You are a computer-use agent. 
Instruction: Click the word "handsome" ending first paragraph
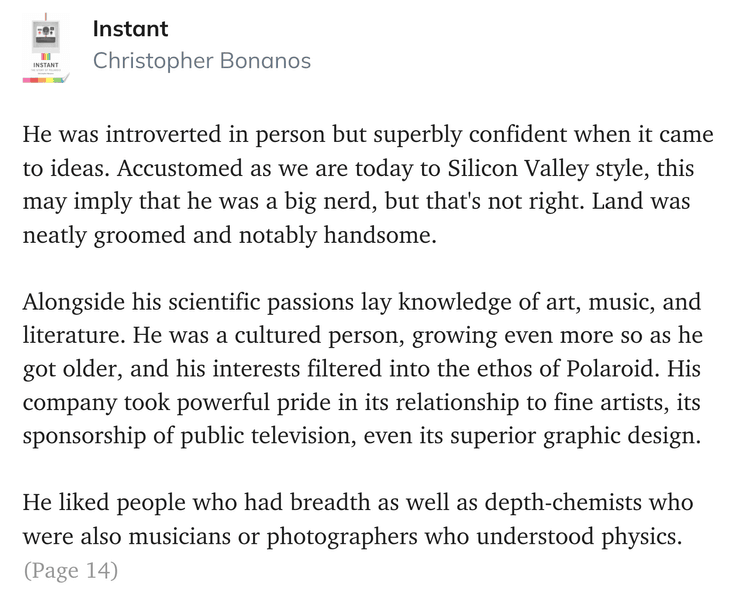click(x=379, y=235)
